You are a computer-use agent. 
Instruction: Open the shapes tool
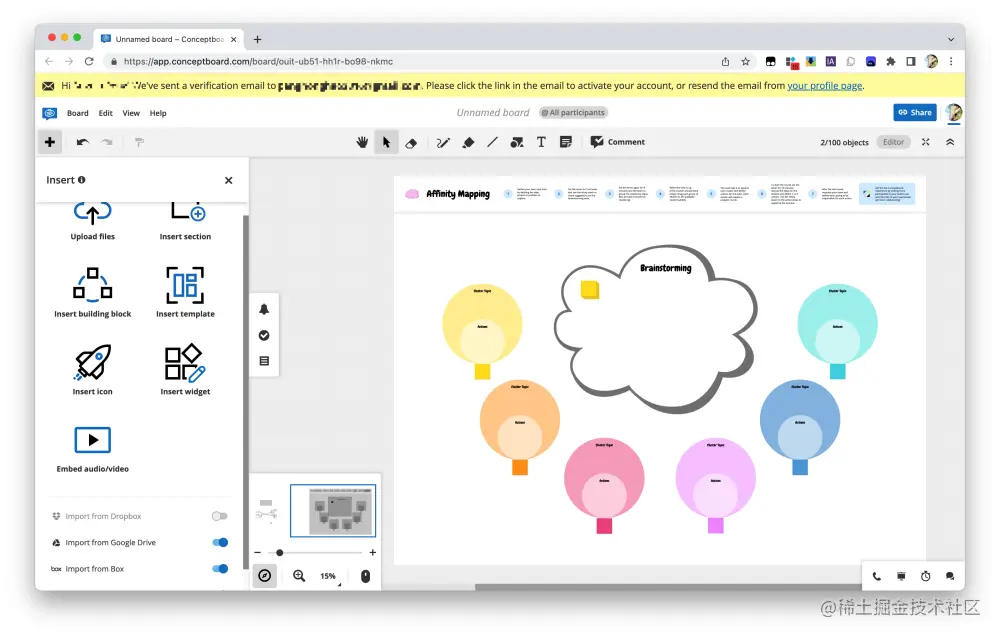point(517,142)
